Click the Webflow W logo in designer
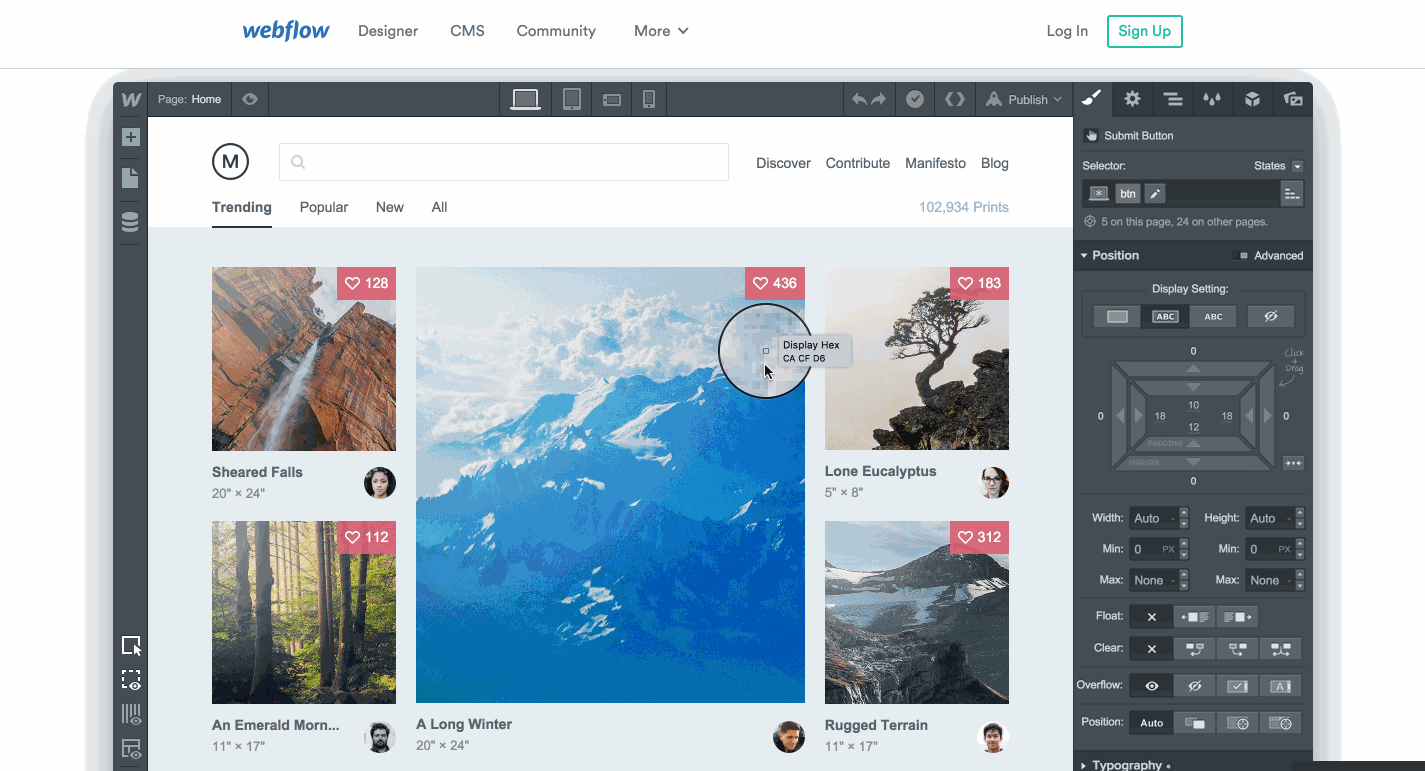 (x=131, y=99)
